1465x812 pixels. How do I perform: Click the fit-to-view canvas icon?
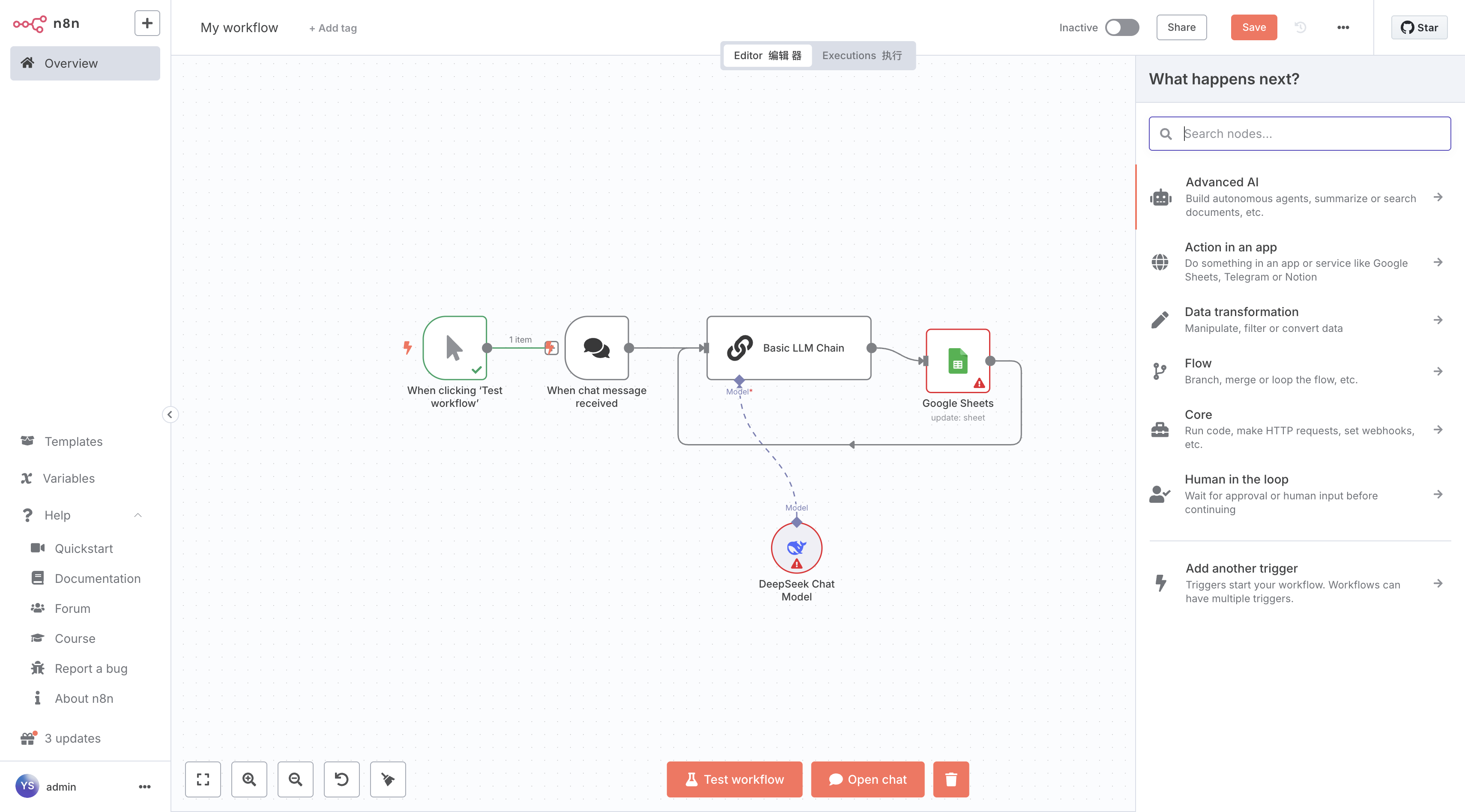[x=203, y=779]
